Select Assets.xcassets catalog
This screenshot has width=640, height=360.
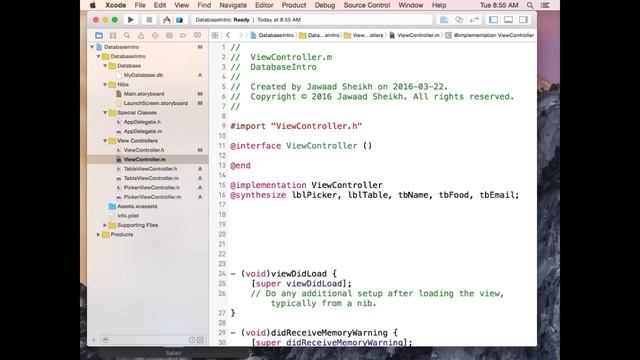point(137,207)
